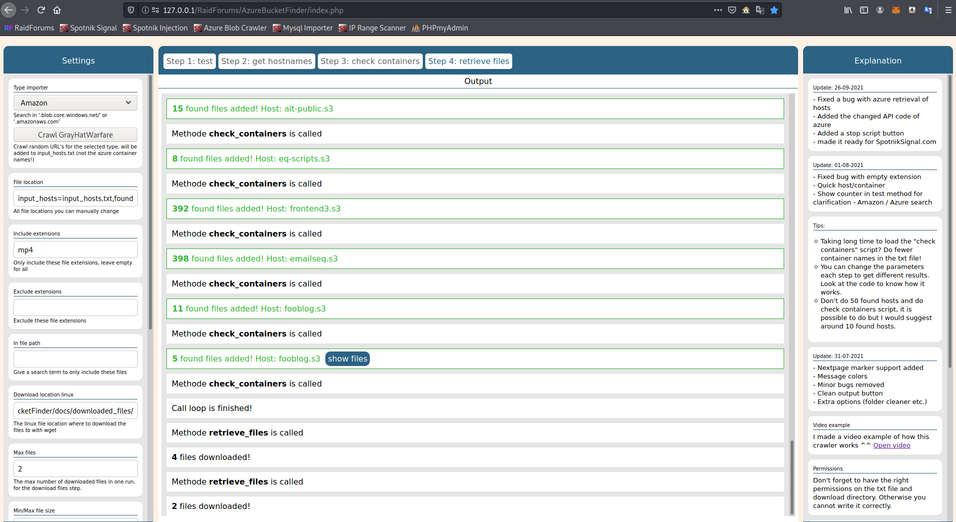Open the browser home page icon

pyautogui.click(x=57, y=10)
